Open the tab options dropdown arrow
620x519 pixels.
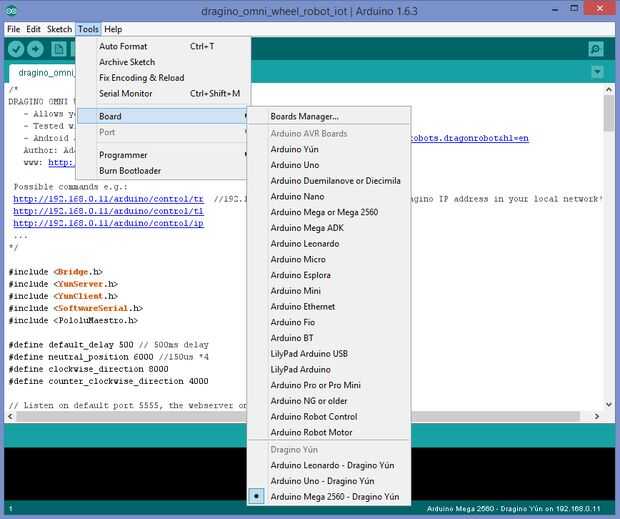coord(597,72)
